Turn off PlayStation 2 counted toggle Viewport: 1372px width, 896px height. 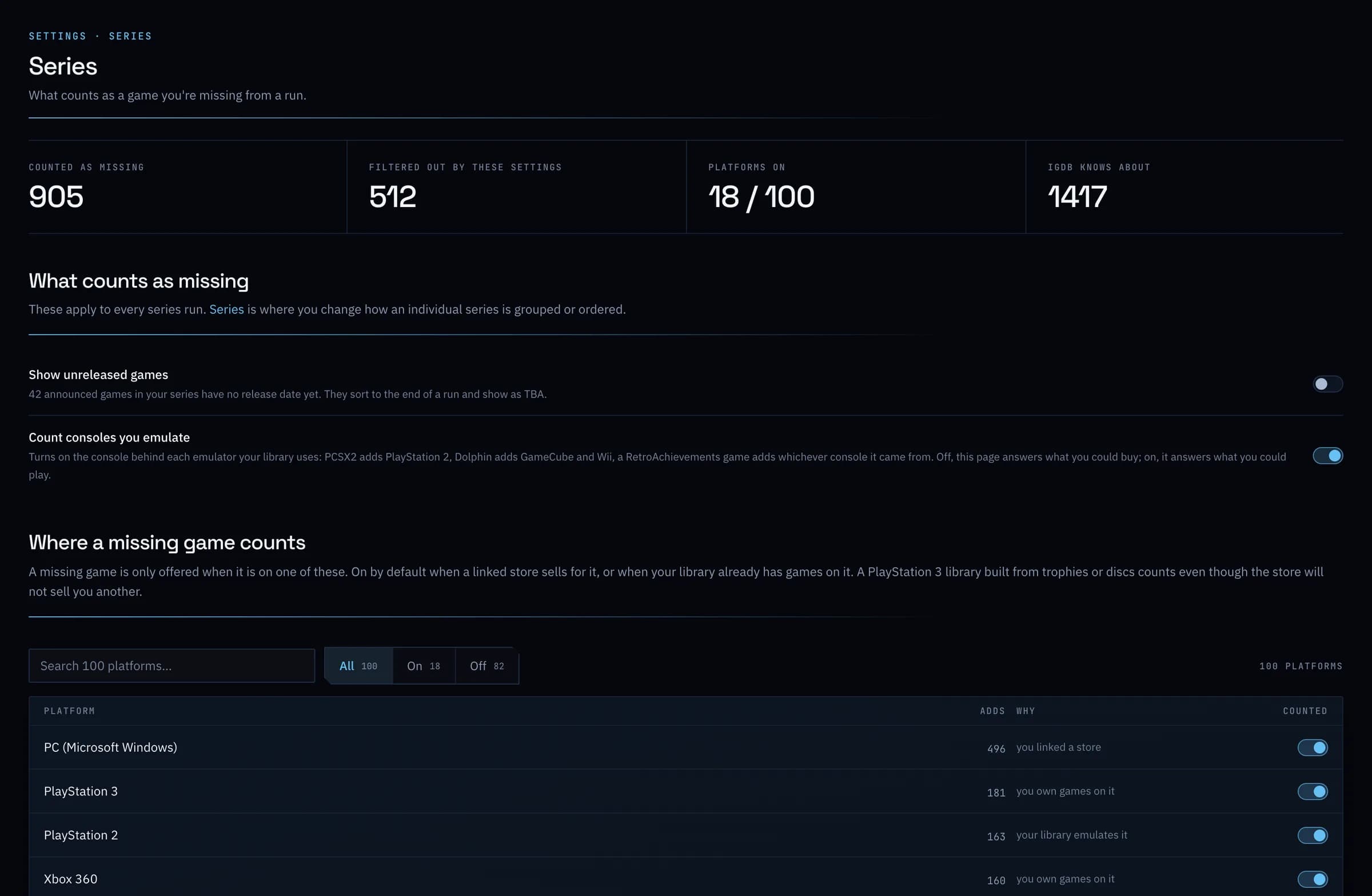(1312, 835)
